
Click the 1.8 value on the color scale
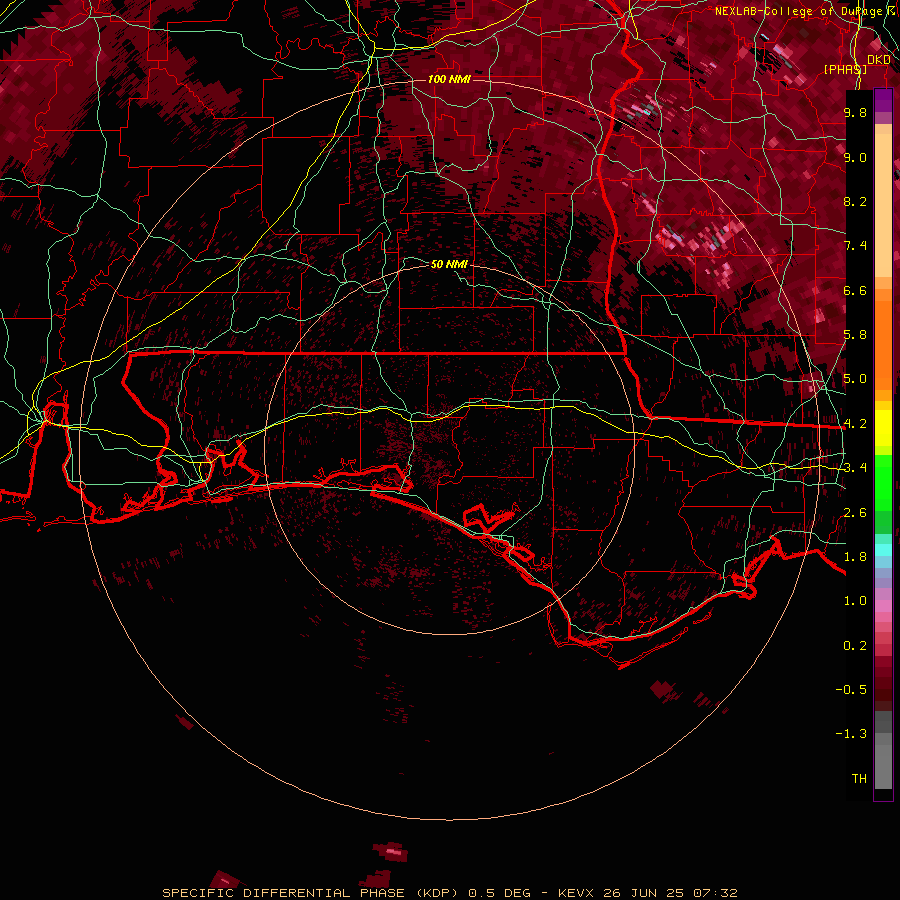point(855,557)
